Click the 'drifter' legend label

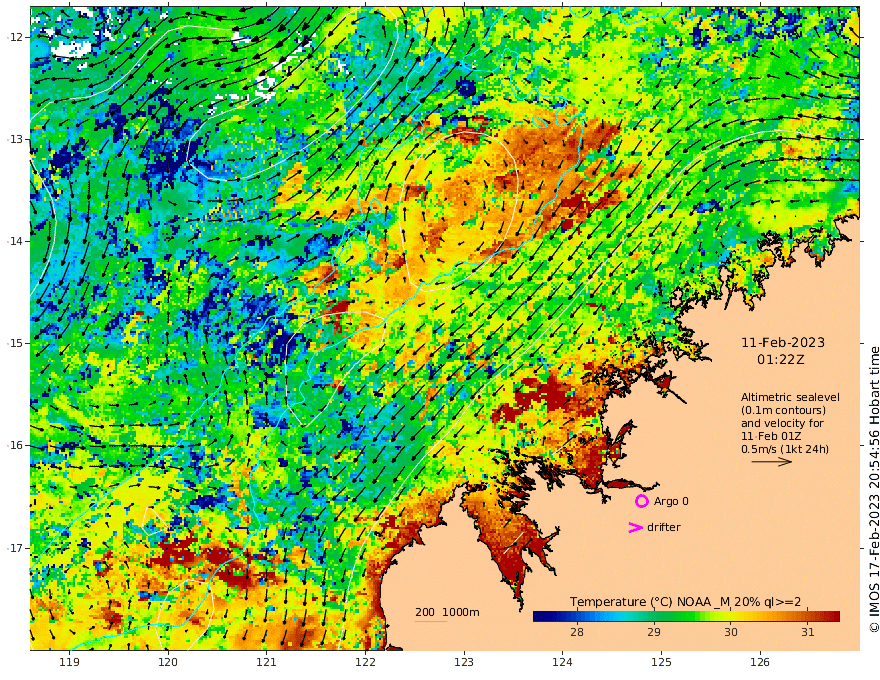[663, 527]
